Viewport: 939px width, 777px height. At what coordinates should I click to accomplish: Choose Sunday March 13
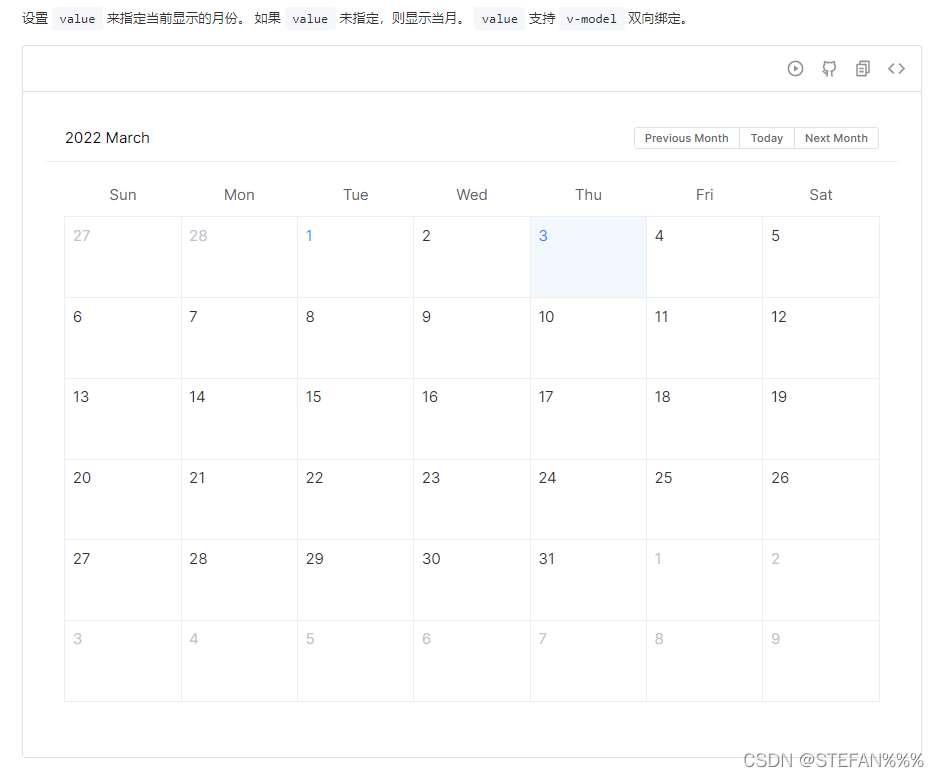point(123,419)
